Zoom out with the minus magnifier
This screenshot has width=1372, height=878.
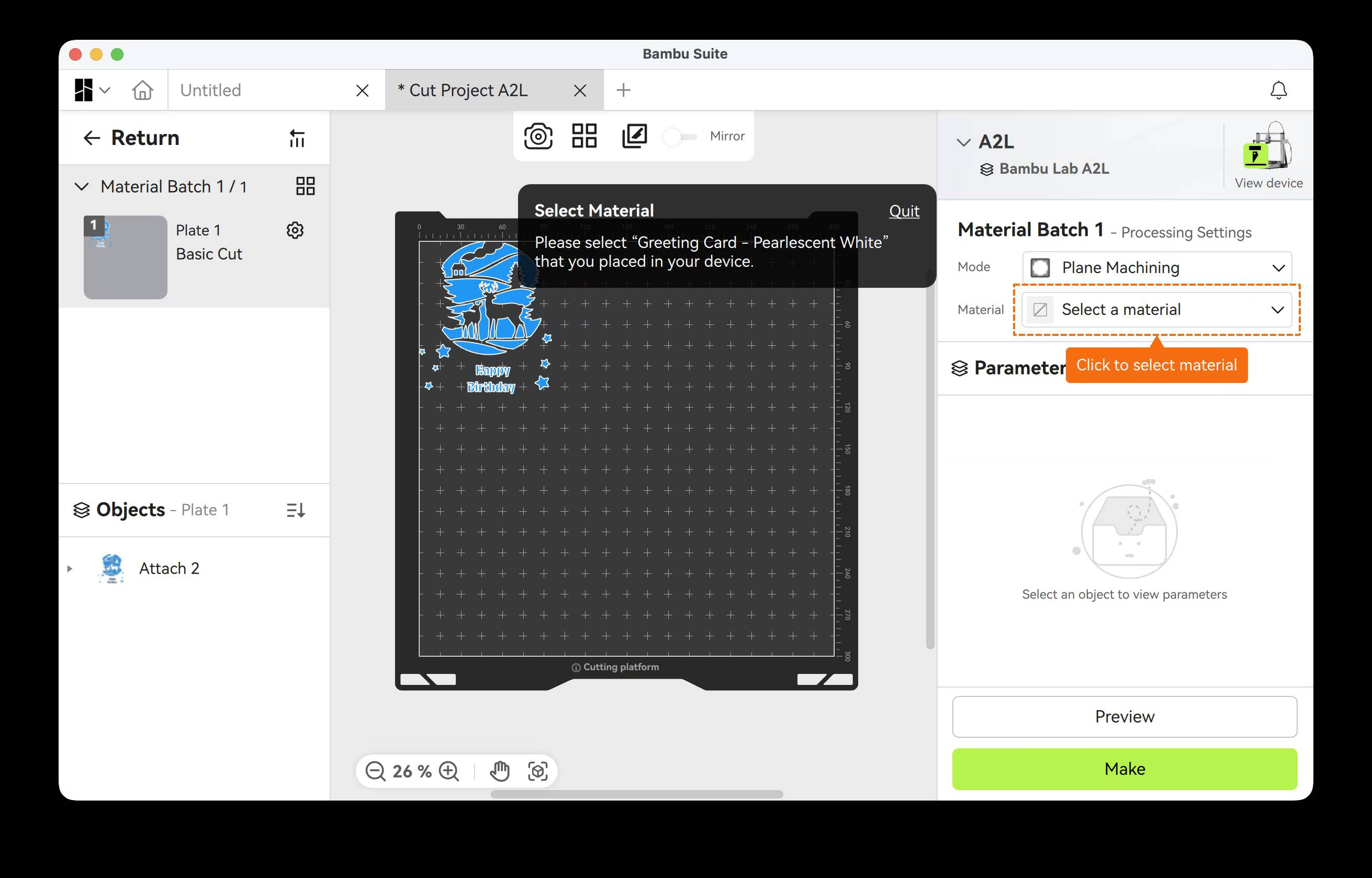point(376,771)
